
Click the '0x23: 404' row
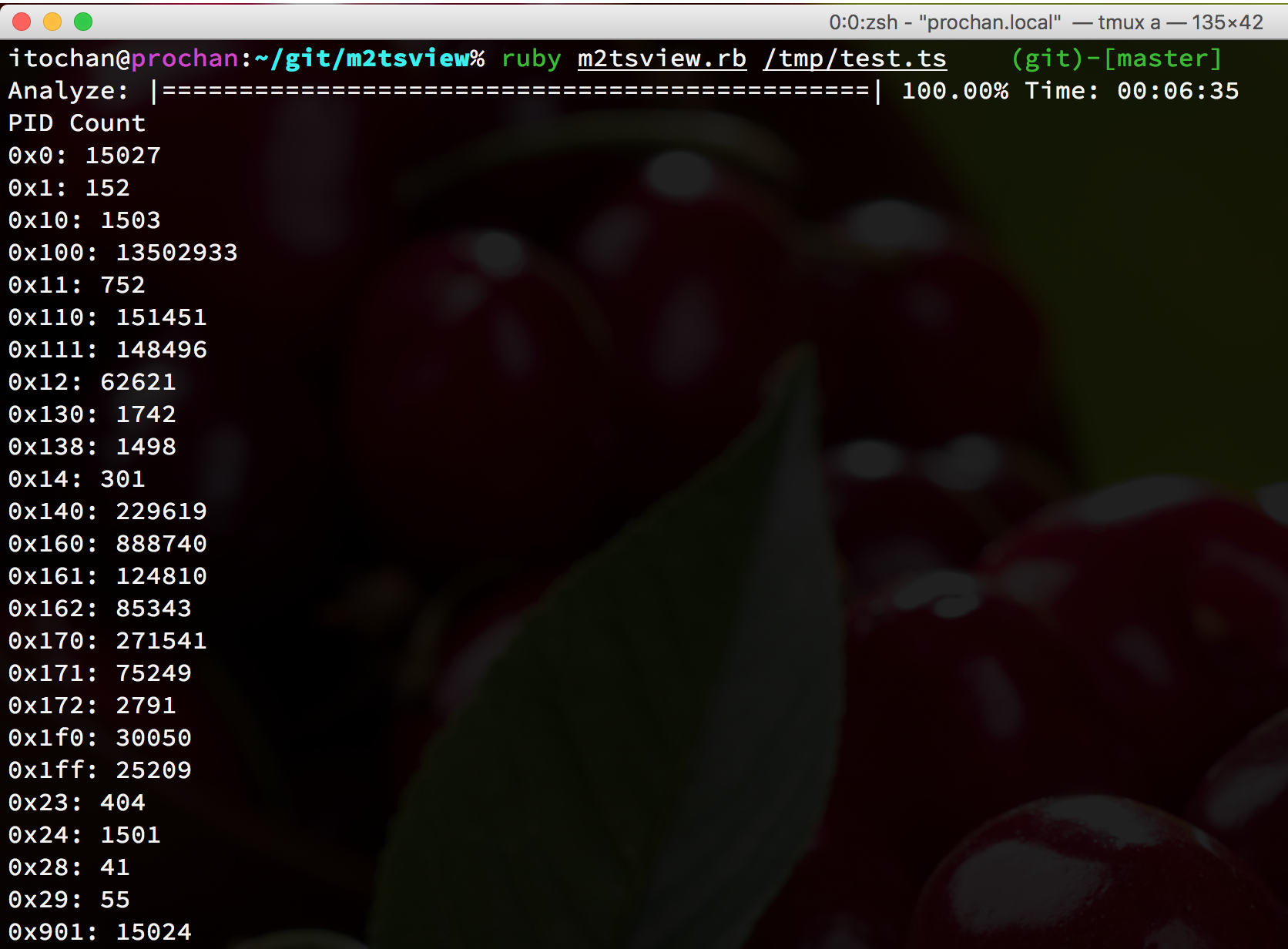tap(76, 803)
